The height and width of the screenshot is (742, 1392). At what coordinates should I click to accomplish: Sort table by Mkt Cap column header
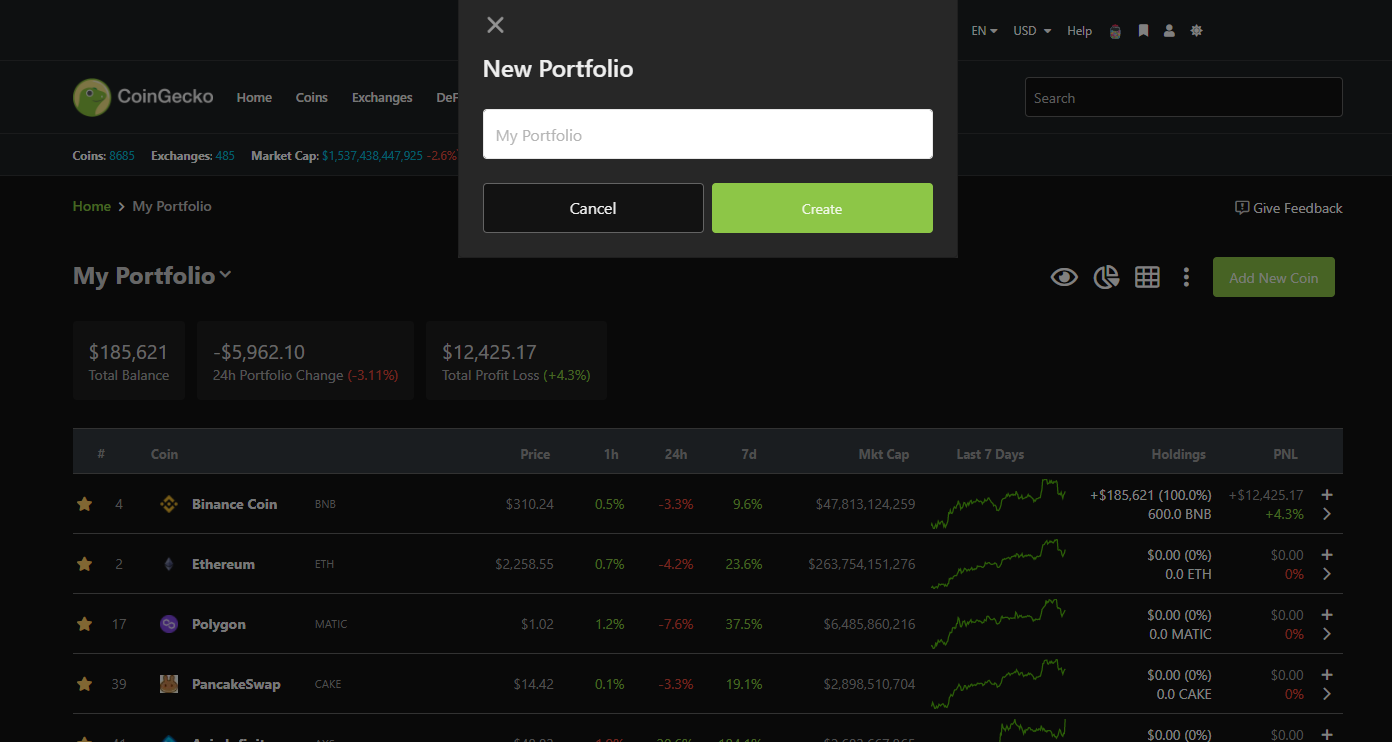pyautogui.click(x=884, y=454)
